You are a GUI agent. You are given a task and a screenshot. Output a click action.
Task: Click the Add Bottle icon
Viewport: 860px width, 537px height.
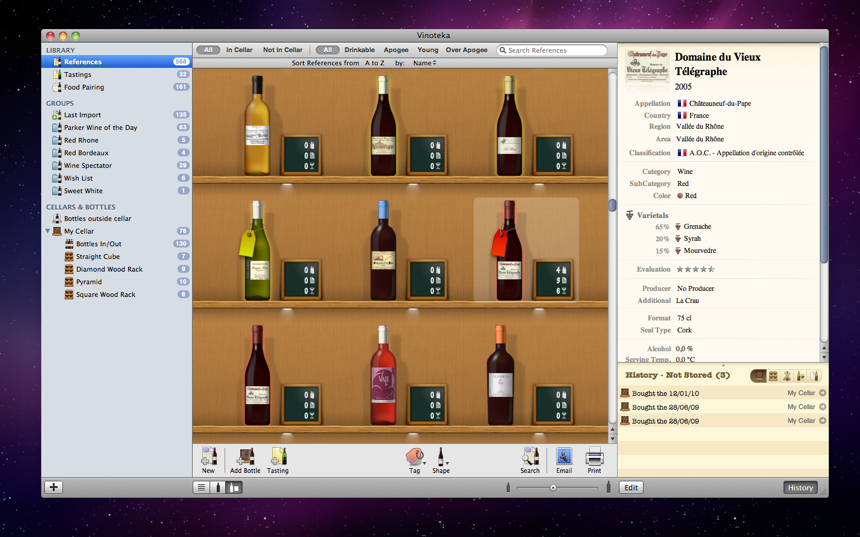tap(245, 457)
